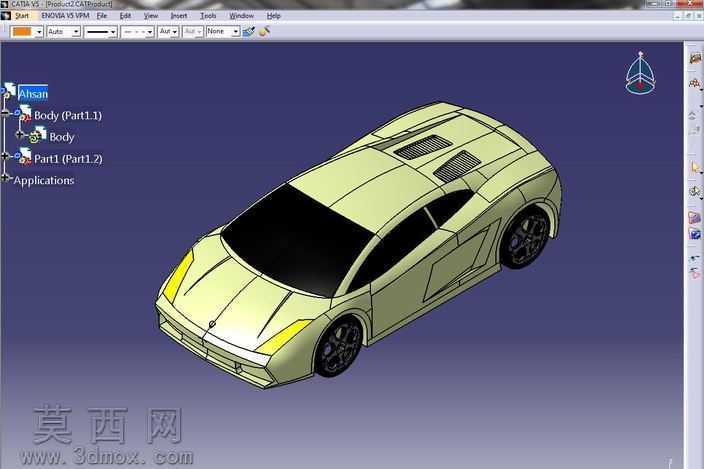
Task: Click the rear wheel of the car
Action: [526, 238]
